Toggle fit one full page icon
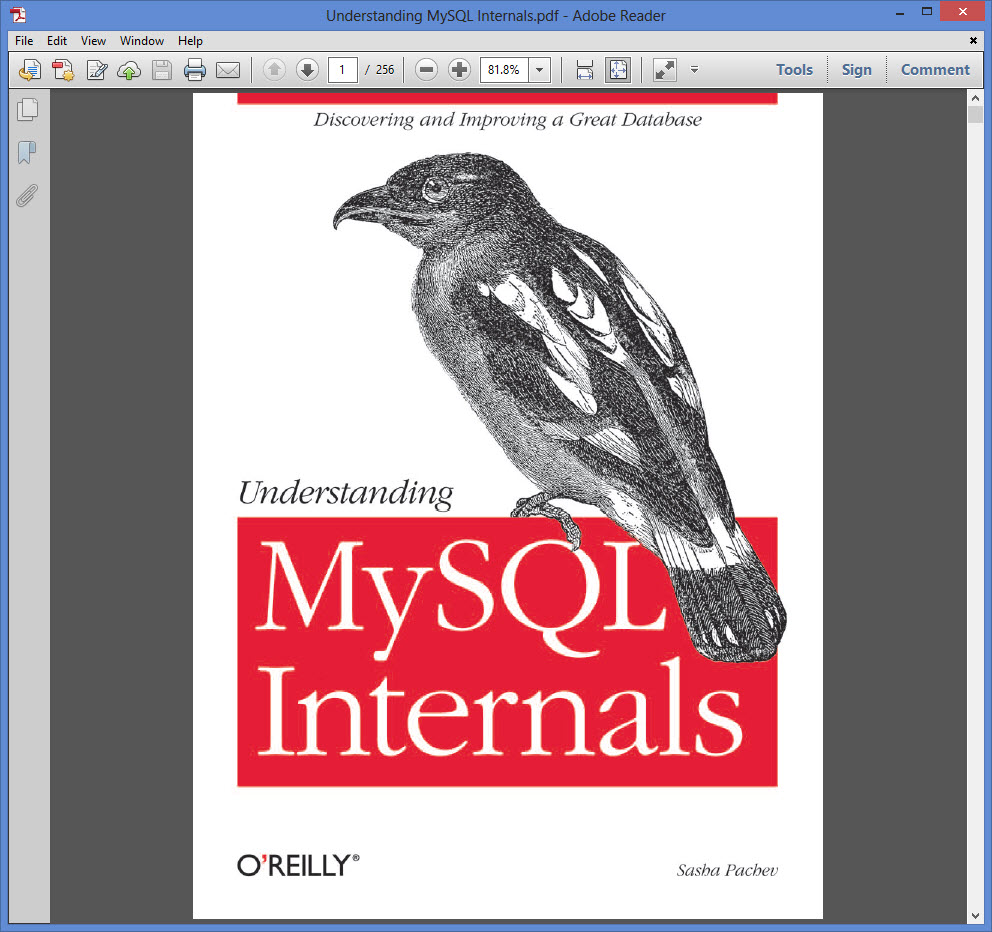This screenshot has height=932, width=992. coord(618,70)
